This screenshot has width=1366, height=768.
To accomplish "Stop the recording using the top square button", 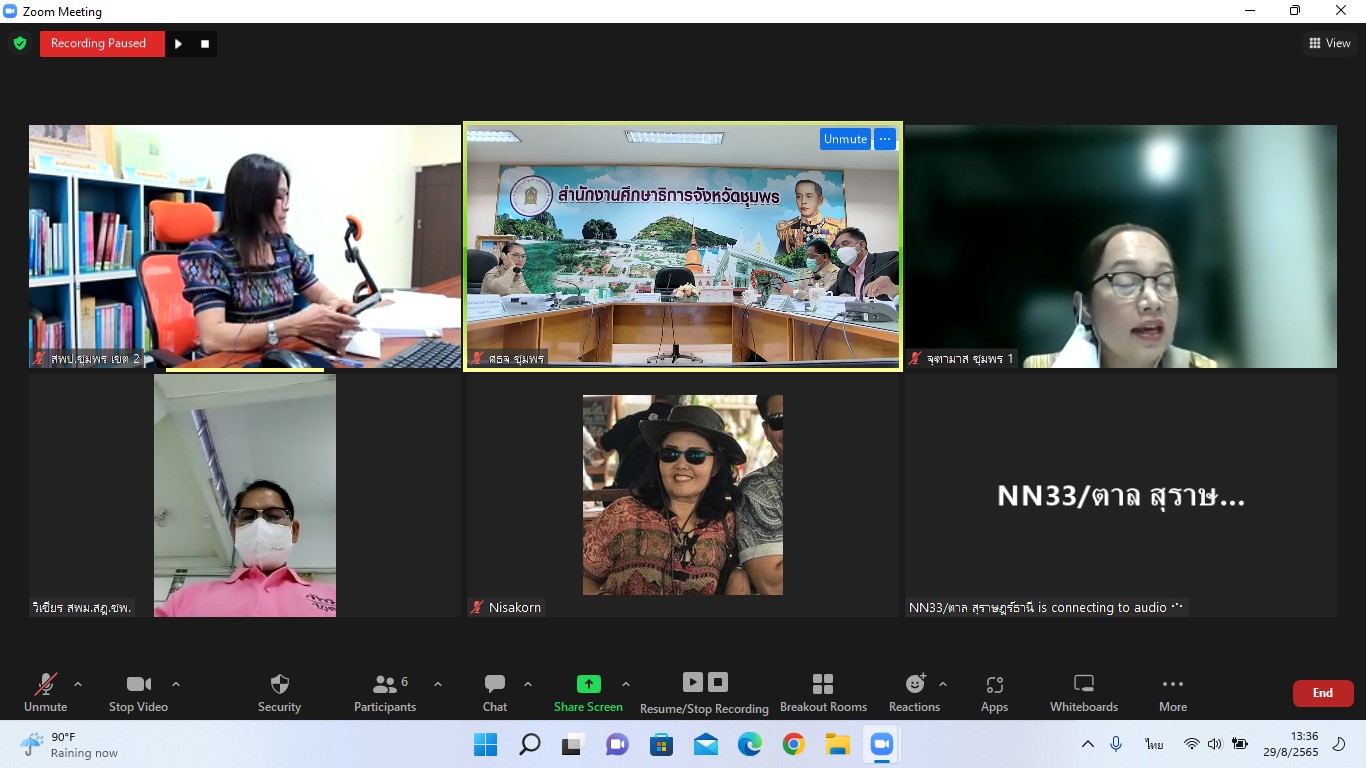I will pos(205,44).
